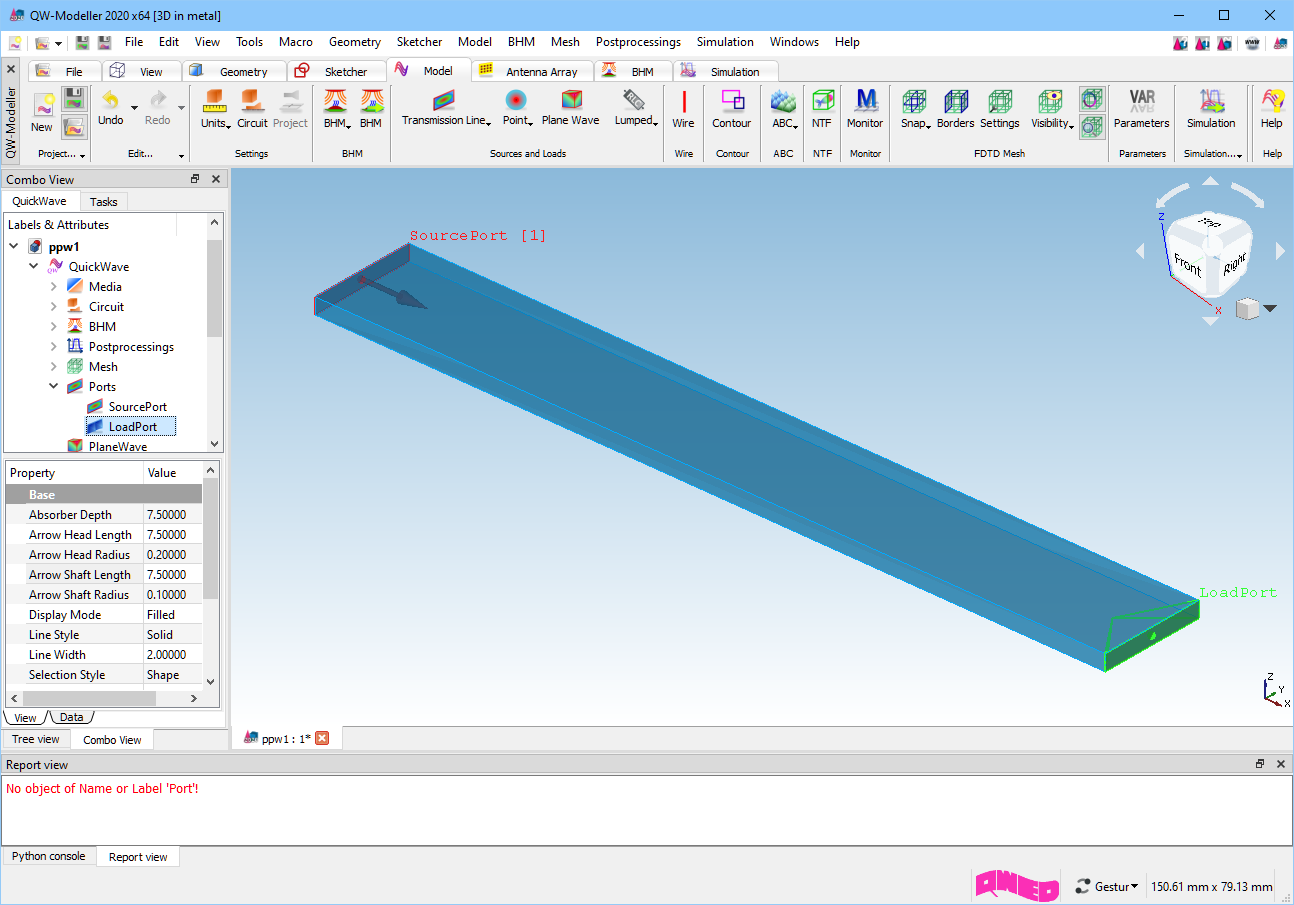
Task: Collapse the Ports tree node
Action: (54, 387)
